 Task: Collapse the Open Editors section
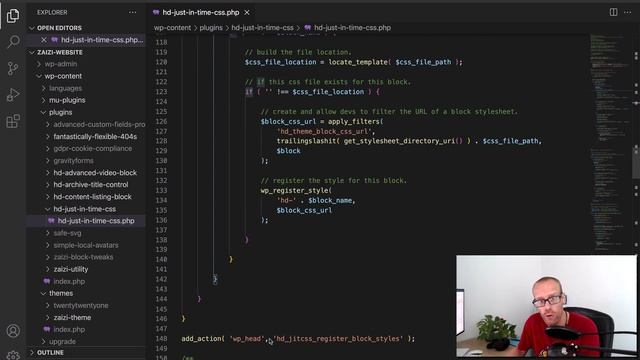pos(60,28)
